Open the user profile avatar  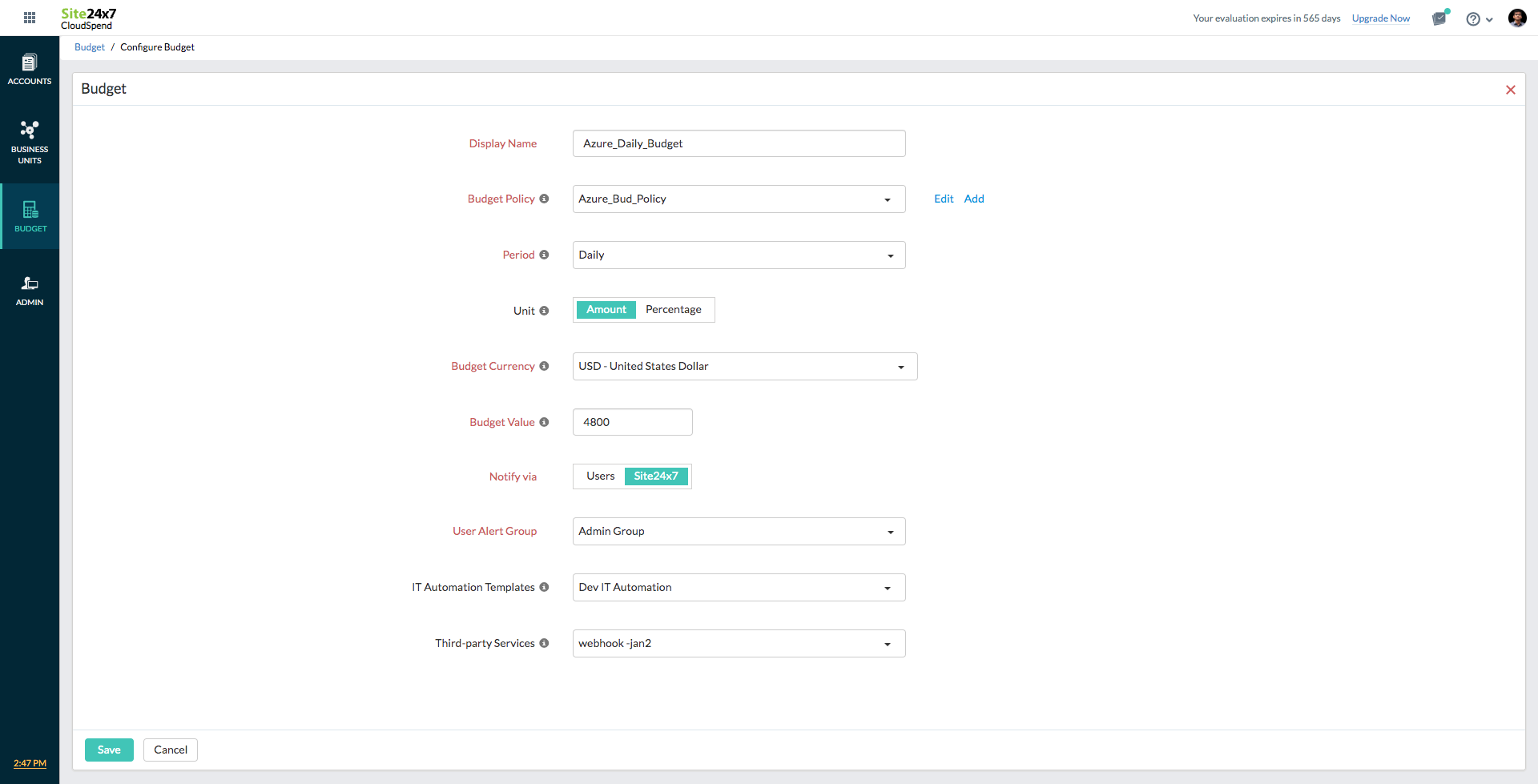1516,18
